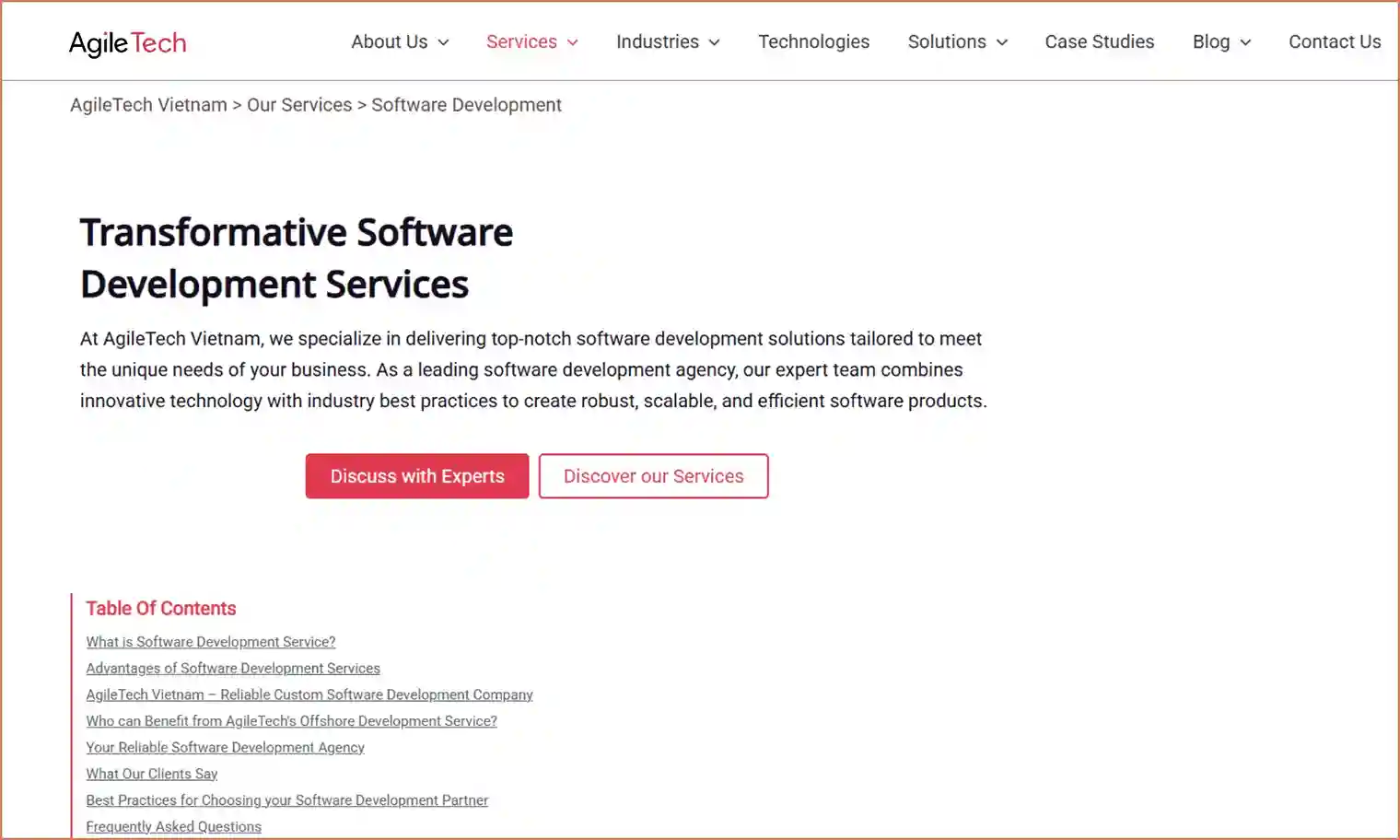
Task: Open 'Who can Benefit from Offshore Development' link
Action: 291,721
